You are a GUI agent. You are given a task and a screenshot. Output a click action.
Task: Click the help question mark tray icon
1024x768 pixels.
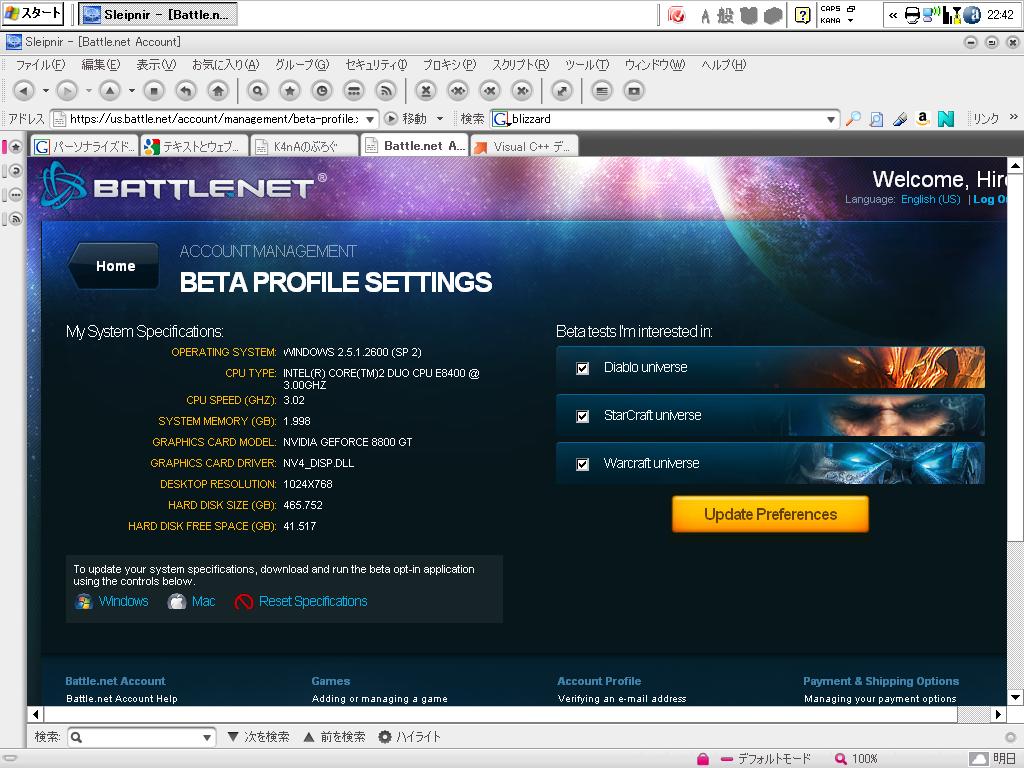803,15
